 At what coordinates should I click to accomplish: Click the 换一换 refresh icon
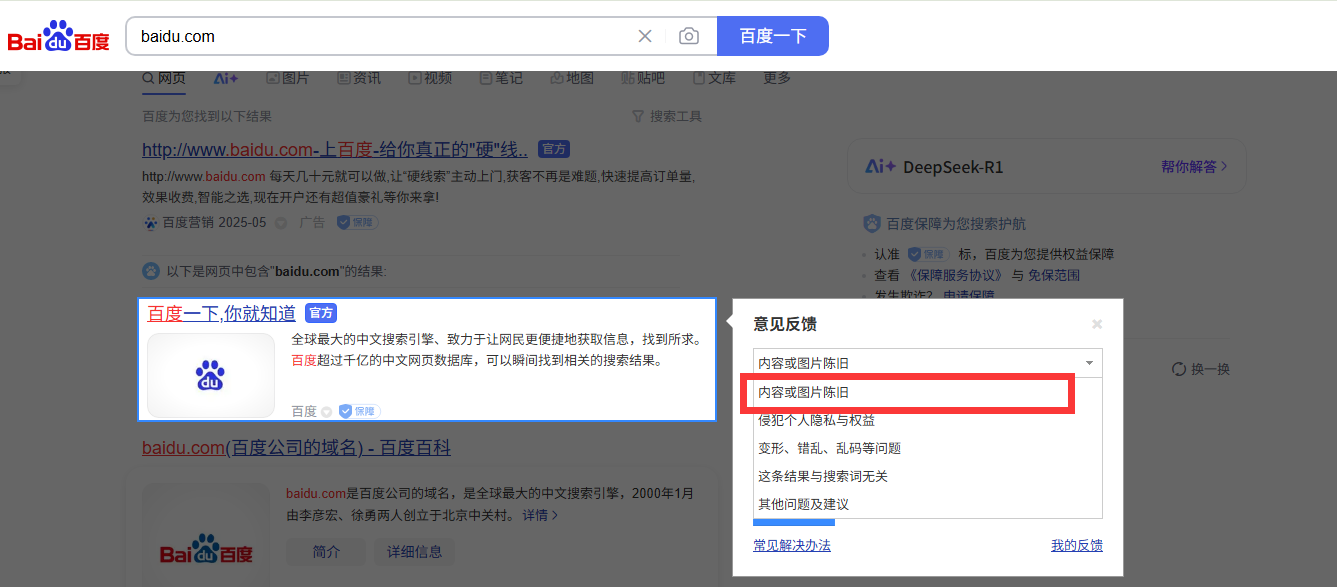click(x=1178, y=369)
